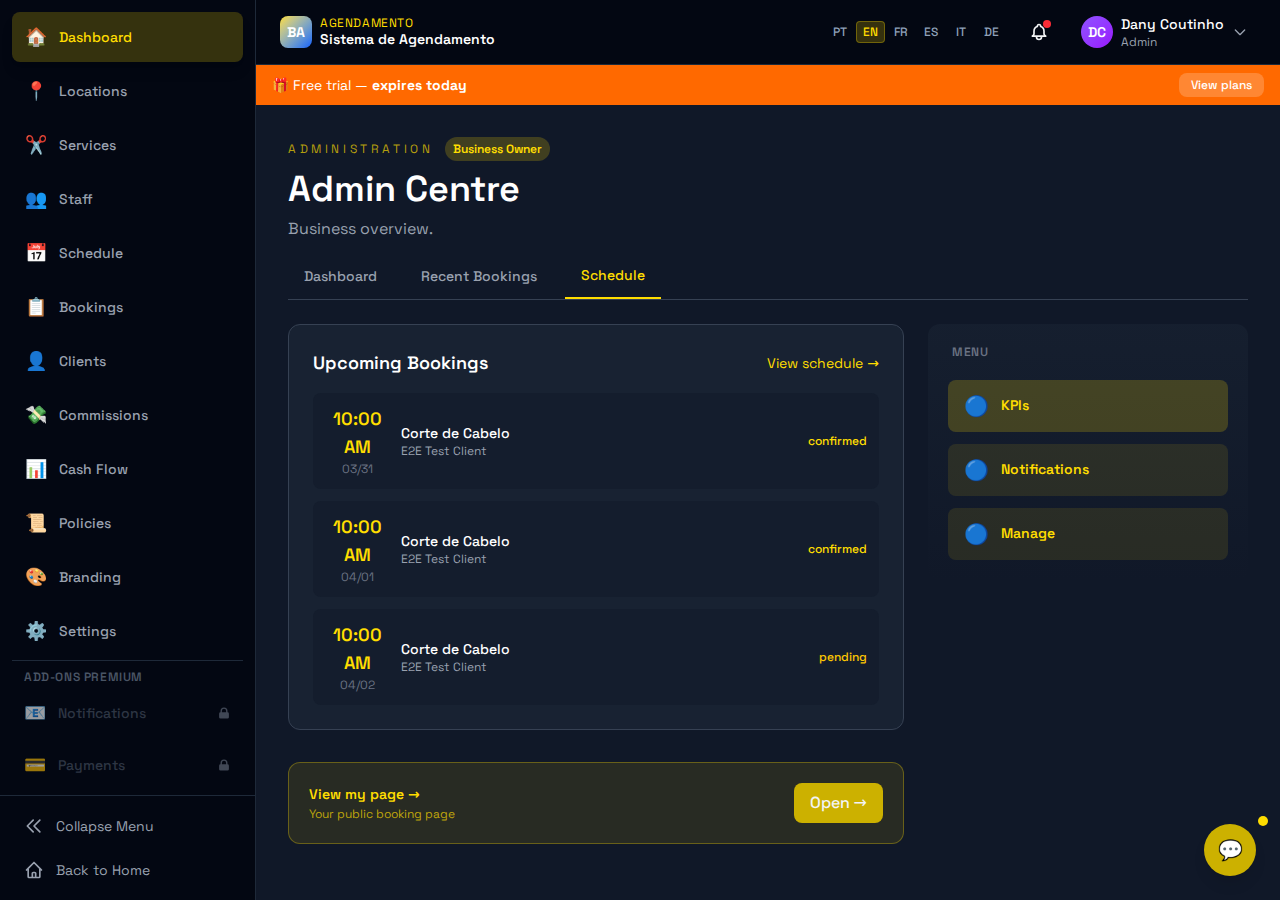The image size is (1280, 900).
Task: Follow the View schedule link
Action: (x=823, y=363)
